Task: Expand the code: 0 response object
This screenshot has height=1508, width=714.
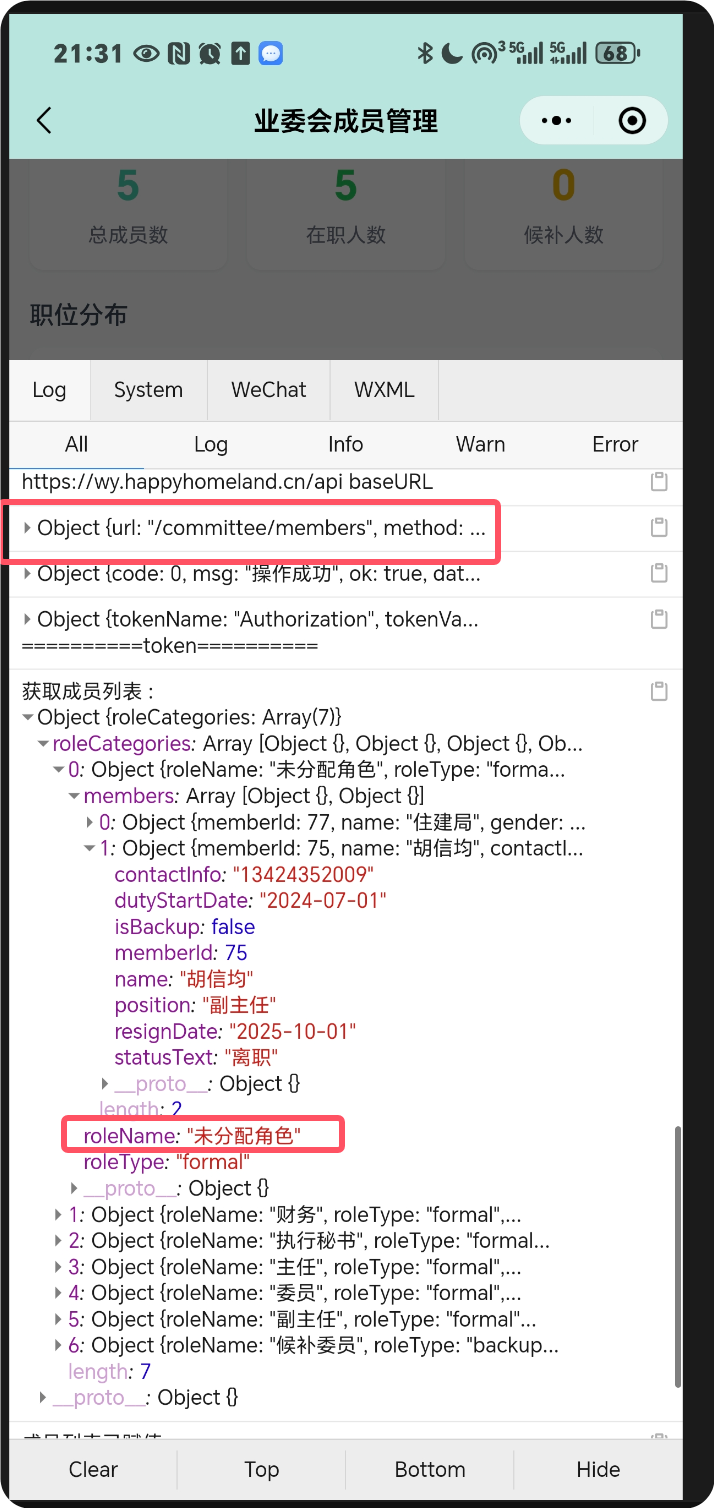Action: [x=28, y=574]
